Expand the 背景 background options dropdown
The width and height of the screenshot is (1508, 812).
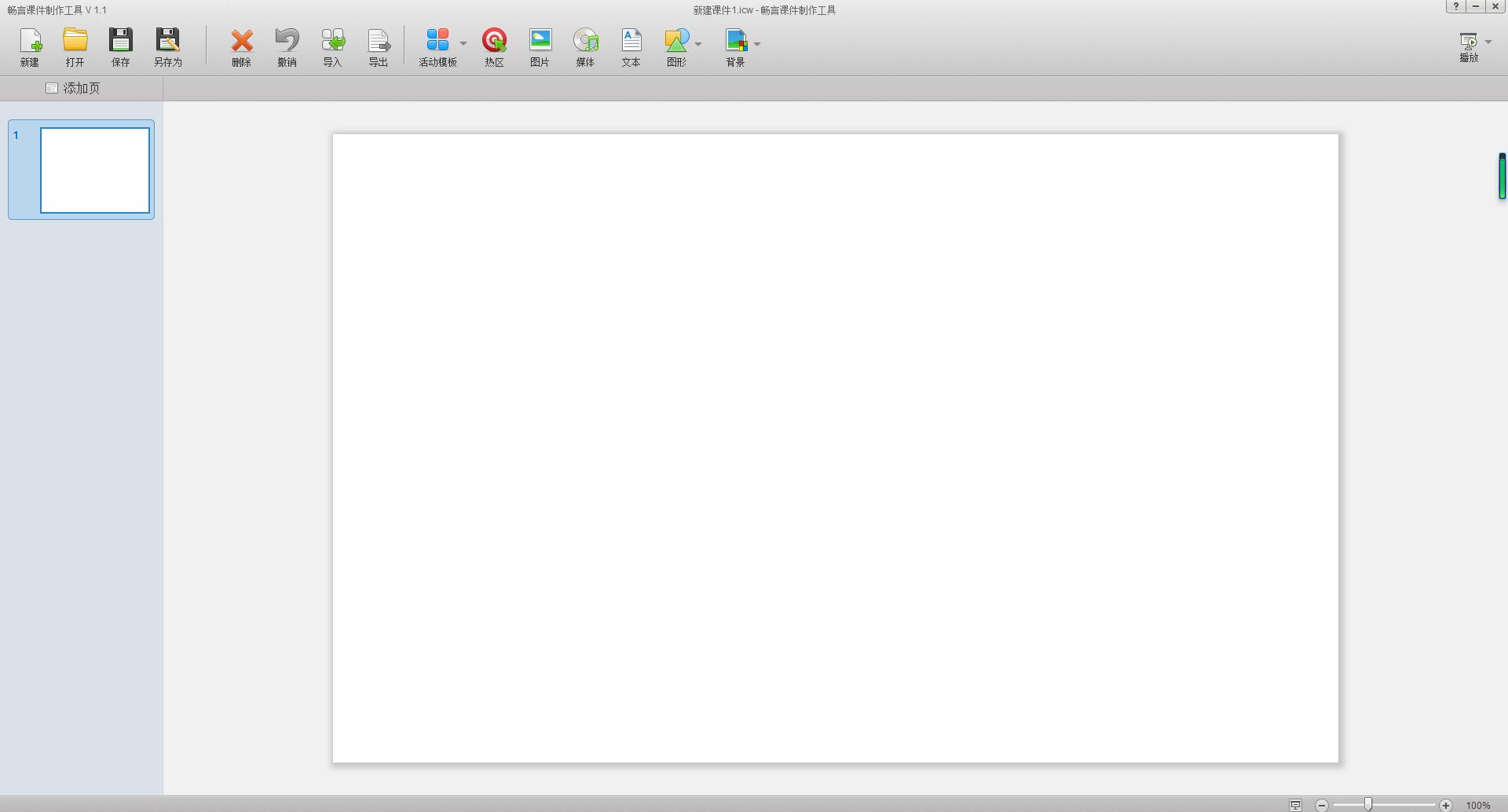coord(756,43)
